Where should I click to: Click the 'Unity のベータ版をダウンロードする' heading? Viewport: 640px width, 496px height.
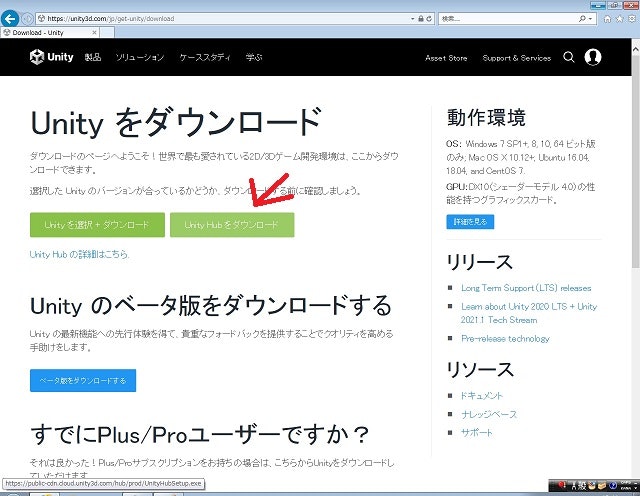pyautogui.click(x=211, y=306)
